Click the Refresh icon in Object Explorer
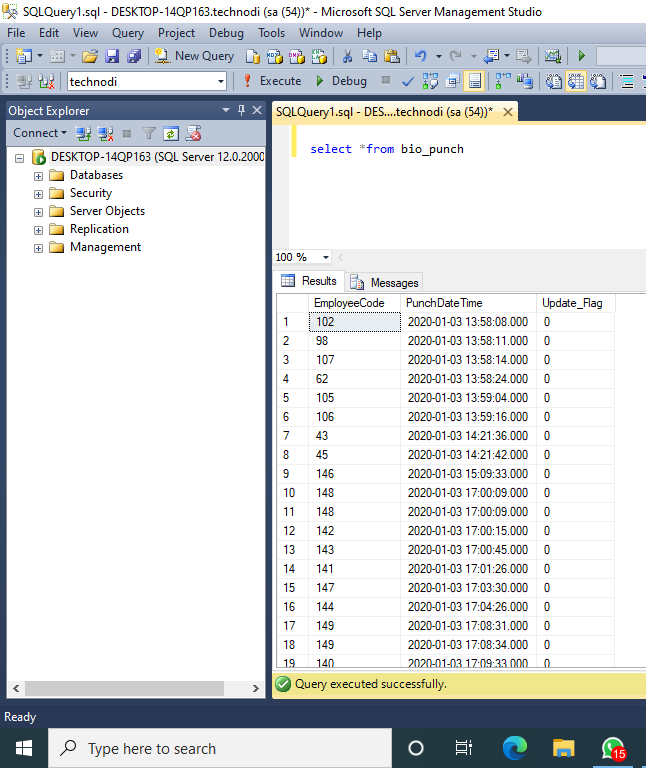 pos(170,133)
